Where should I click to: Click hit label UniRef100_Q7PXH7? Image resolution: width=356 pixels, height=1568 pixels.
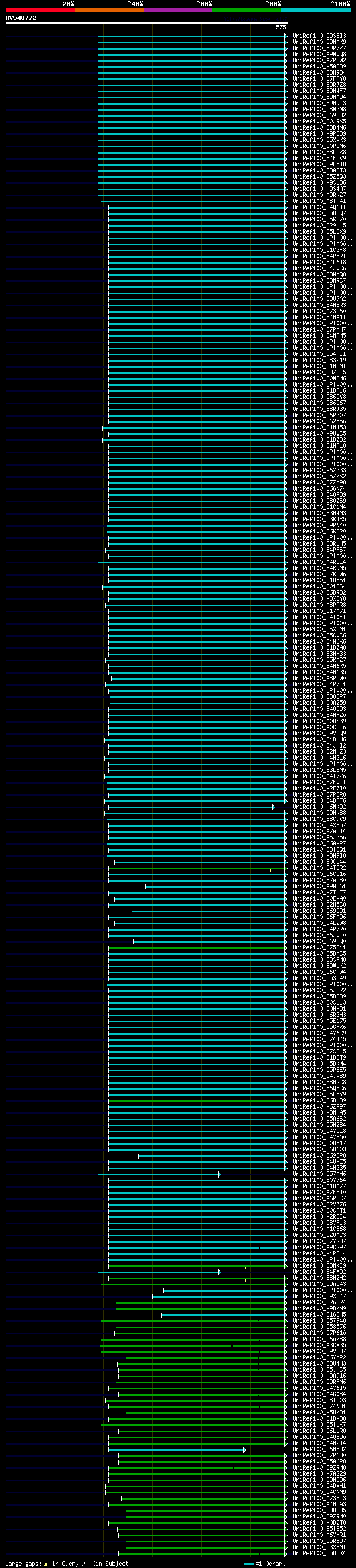319,329
